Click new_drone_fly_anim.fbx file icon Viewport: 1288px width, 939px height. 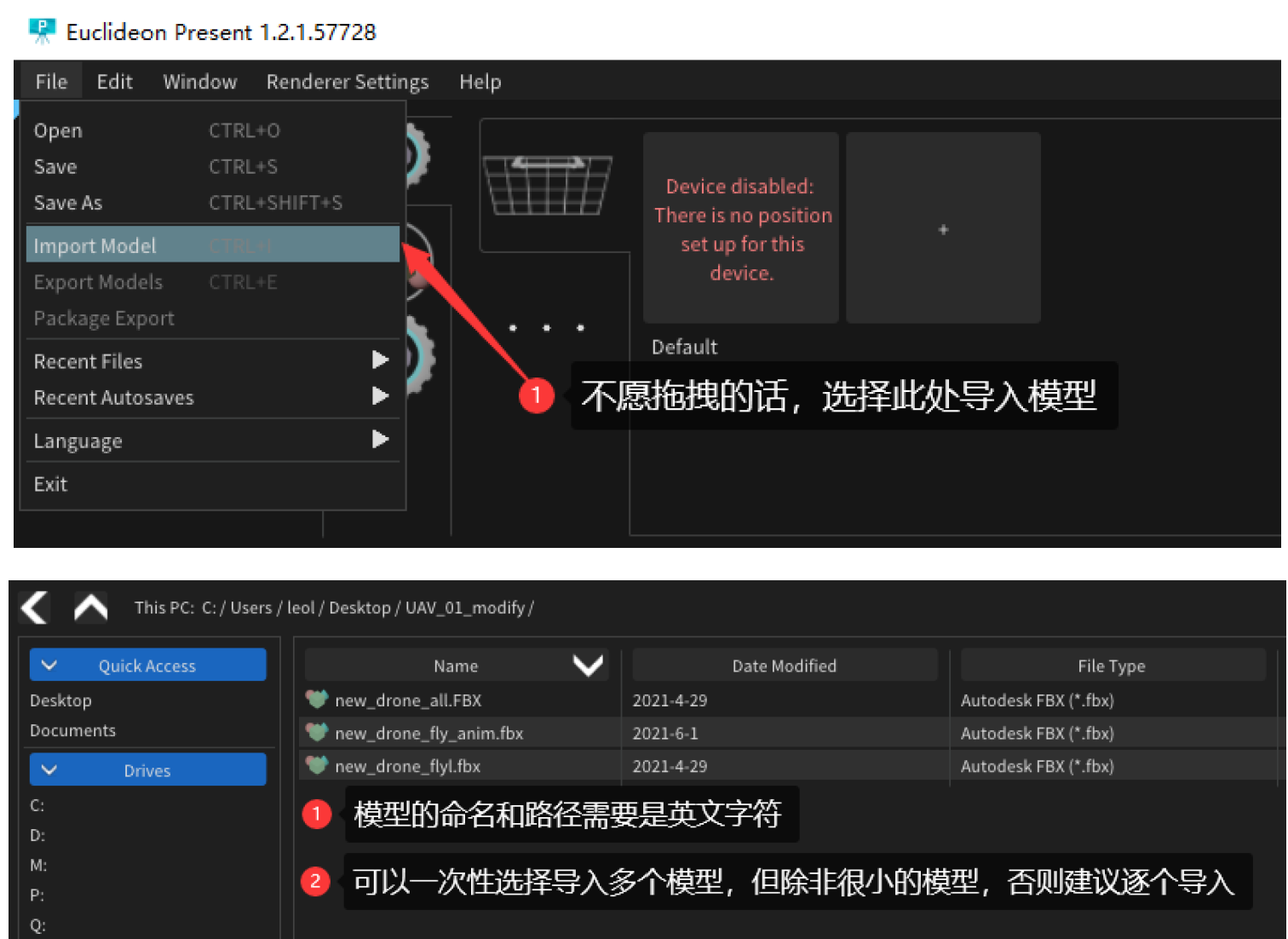coord(317,732)
